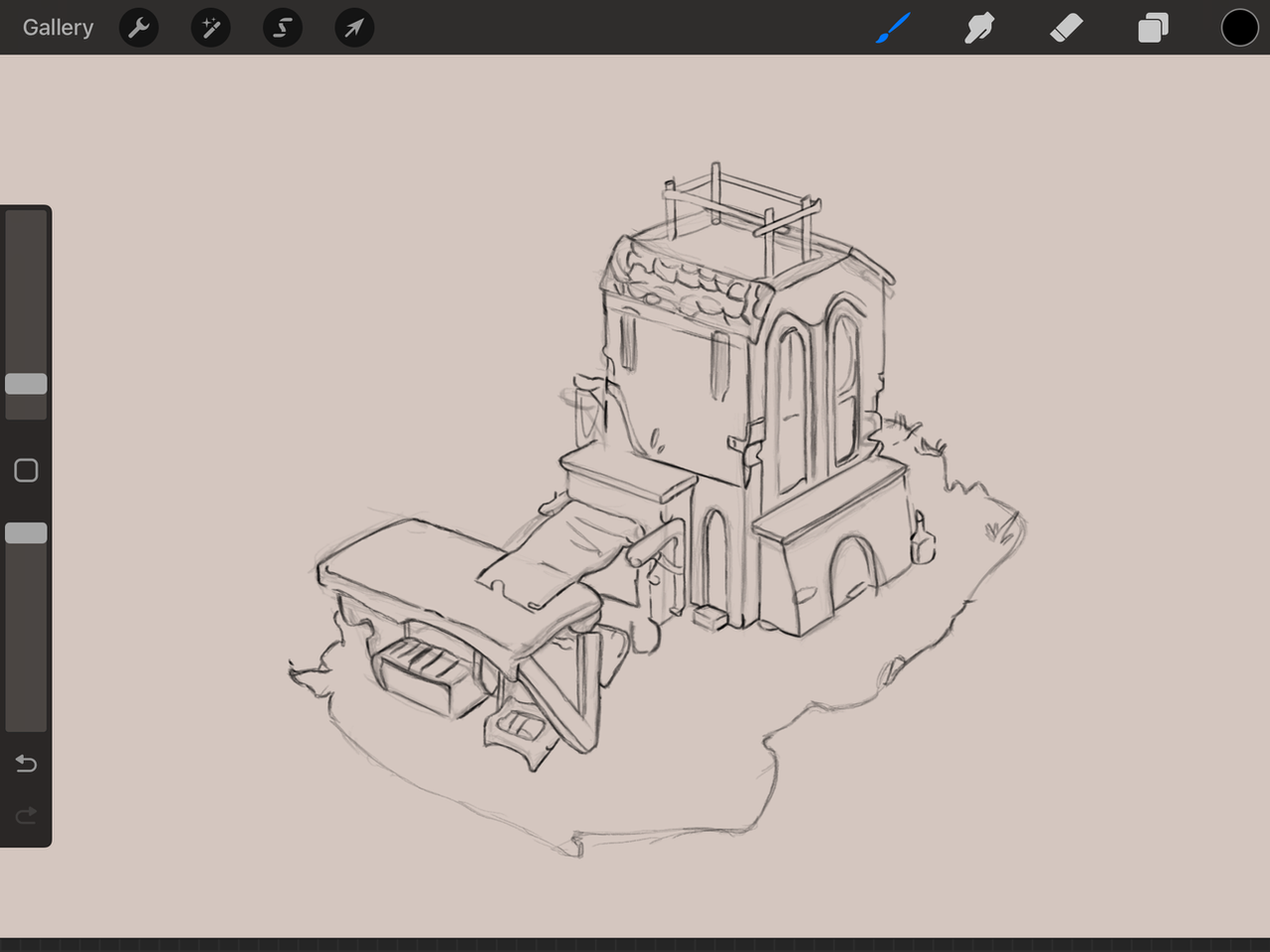Redo the last undone stroke
This screenshot has width=1270, height=952.
[x=26, y=815]
